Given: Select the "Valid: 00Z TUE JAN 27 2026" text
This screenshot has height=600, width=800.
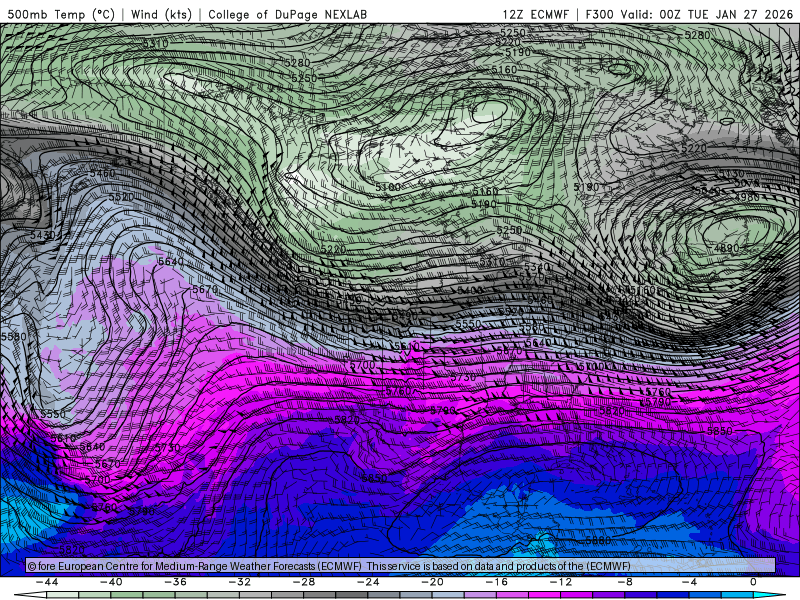Looking at the screenshot, I should pos(707,14).
